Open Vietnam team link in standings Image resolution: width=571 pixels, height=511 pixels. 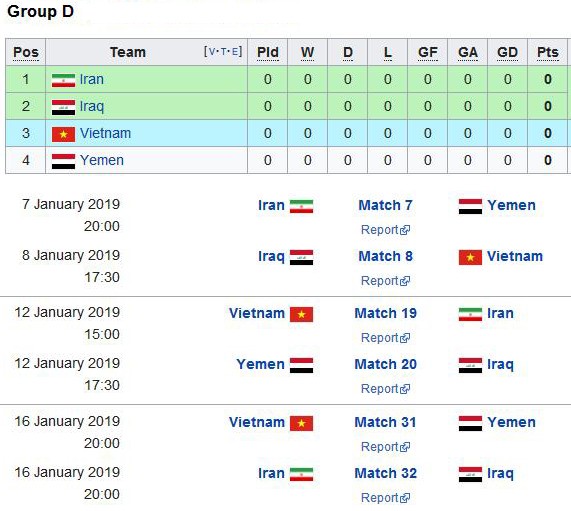(x=105, y=133)
